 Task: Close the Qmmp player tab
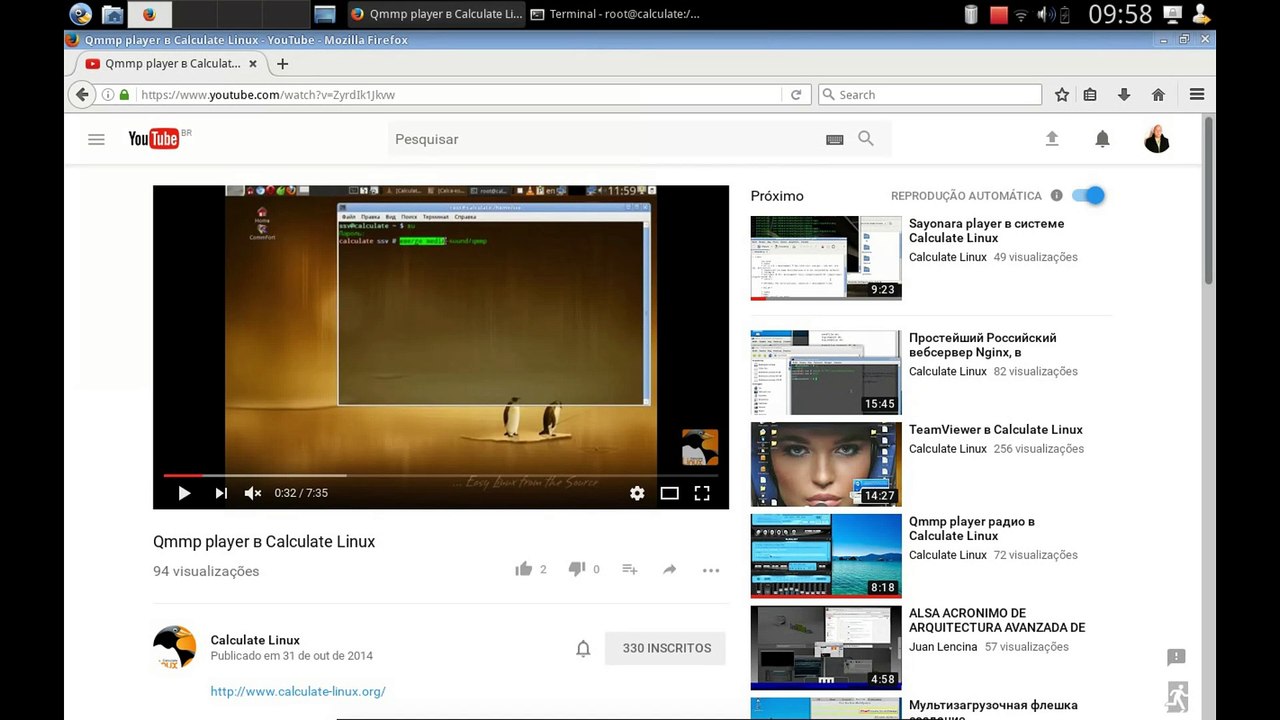[253, 64]
